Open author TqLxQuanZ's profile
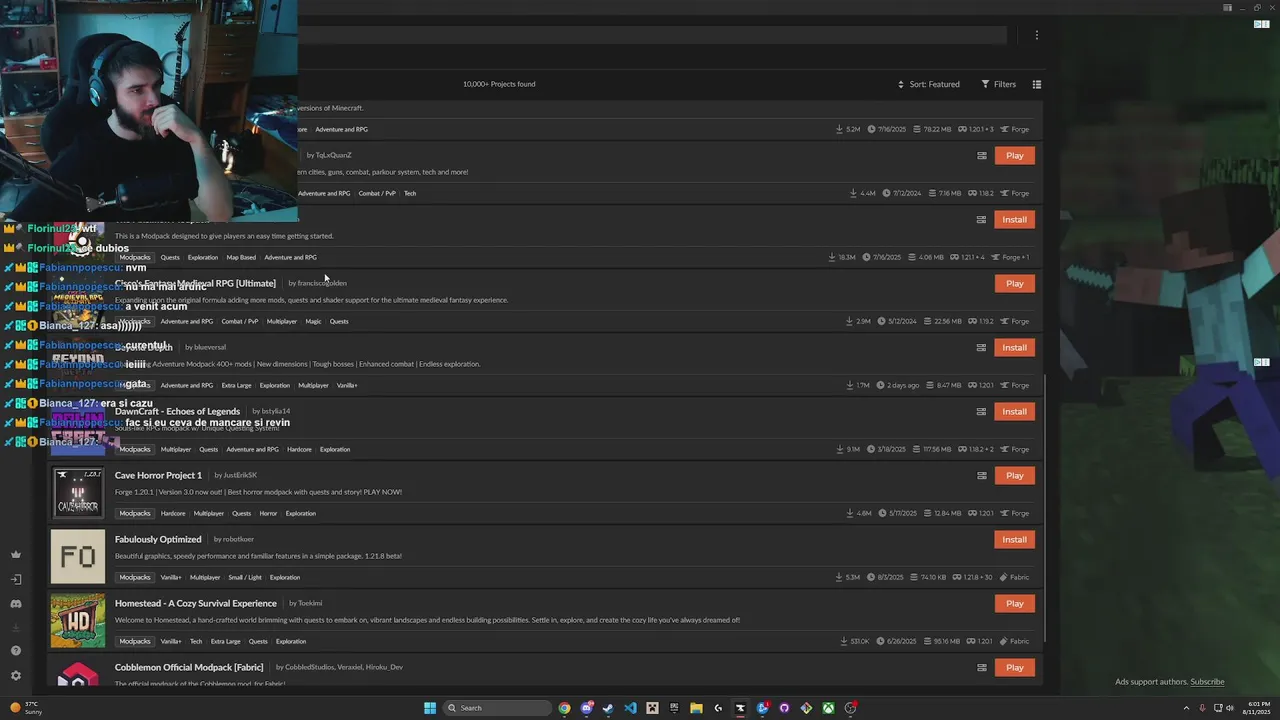Screen dimensions: 1280x720 pos(334,155)
